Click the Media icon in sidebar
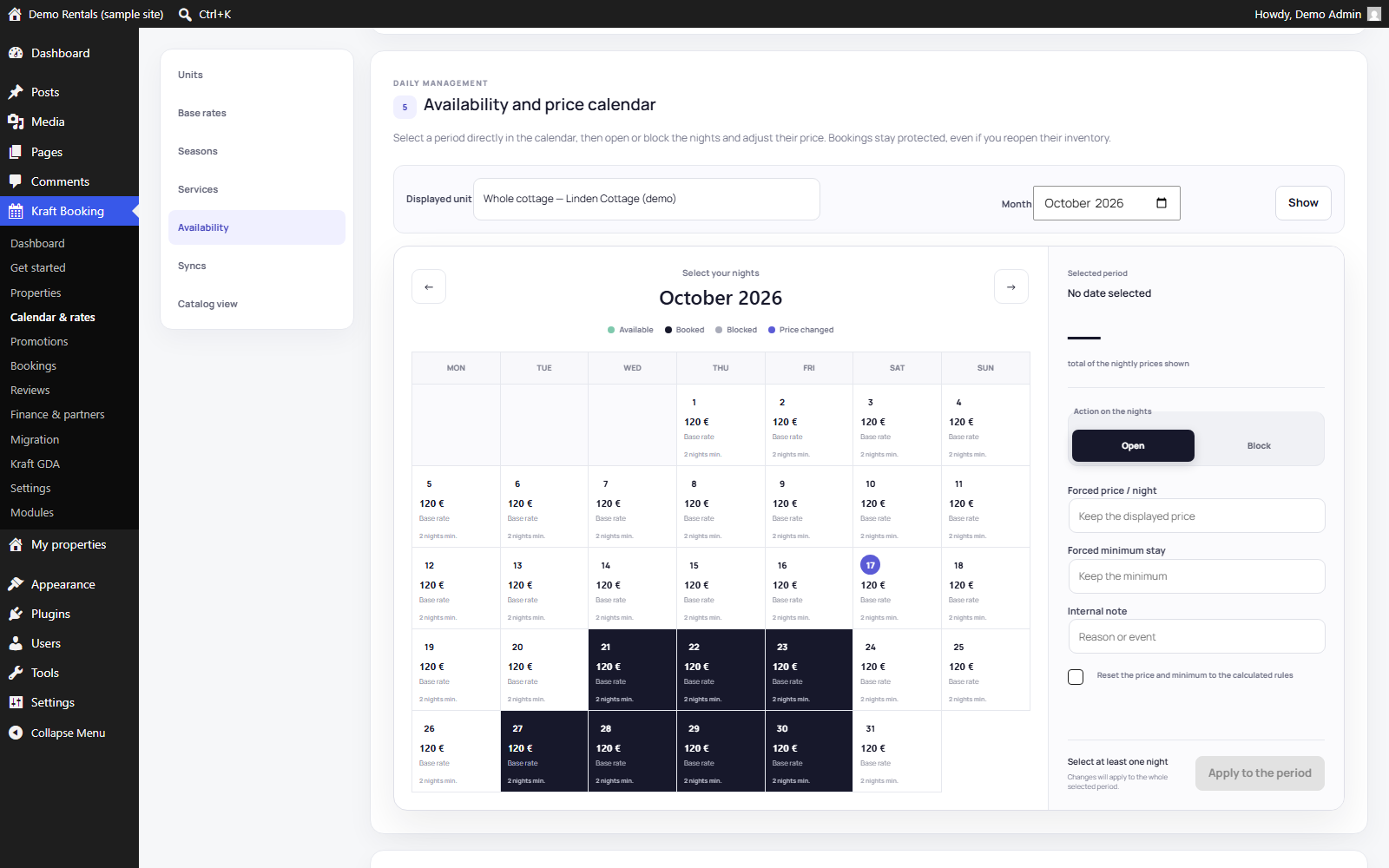 tap(16, 122)
